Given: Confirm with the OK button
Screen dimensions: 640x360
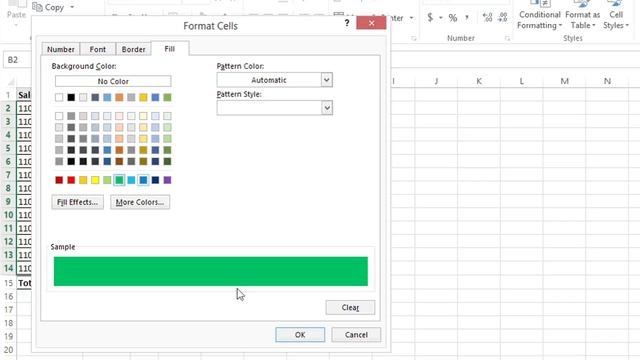Looking at the screenshot, I should pos(300,335).
